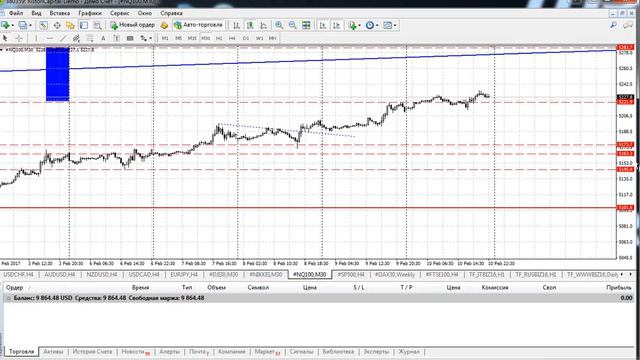Set timeframe to M15
The image size is (640, 360).
pos(192,38)
